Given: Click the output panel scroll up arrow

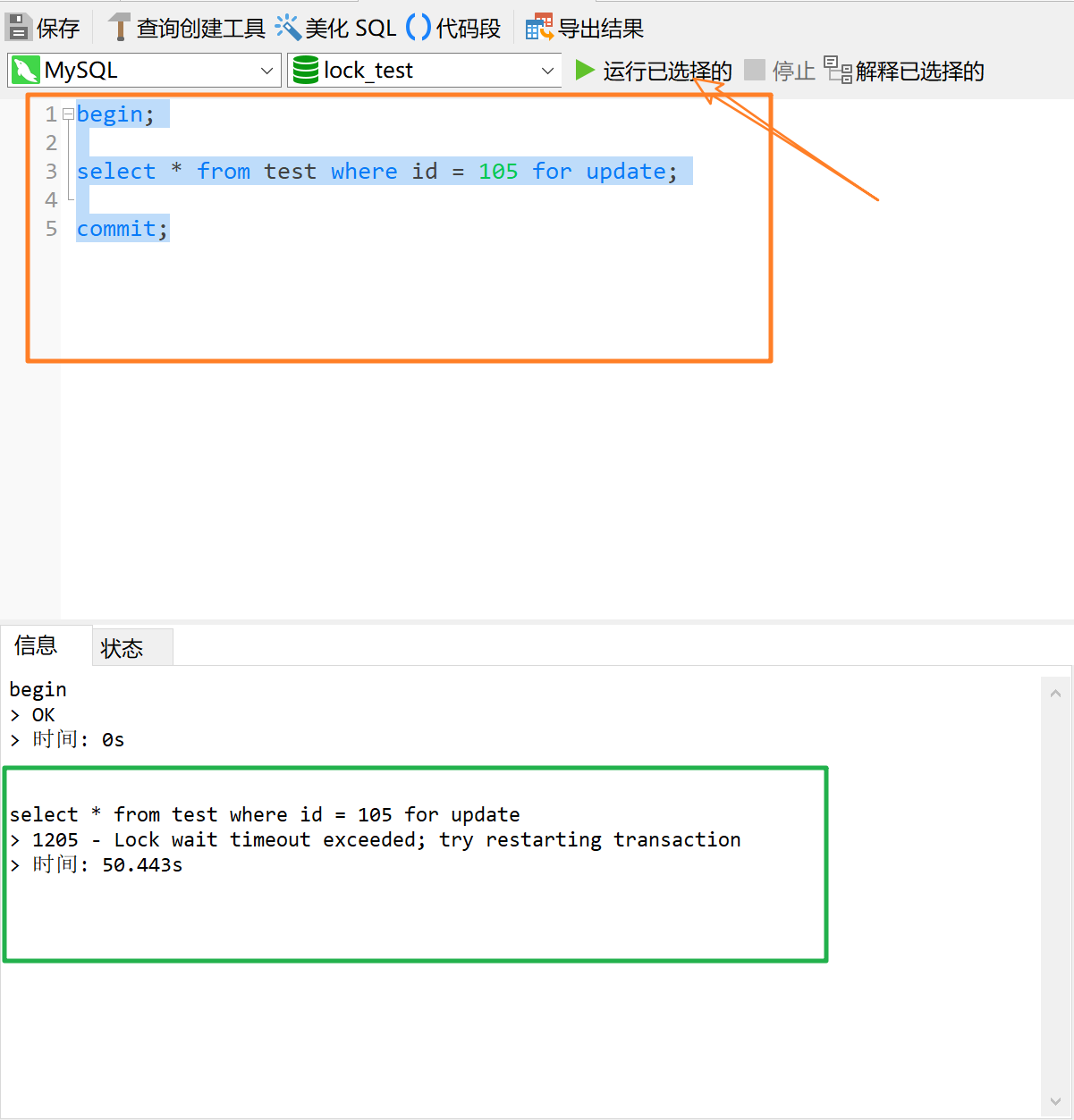Looking at the screenshot, I should click(x=1055, y=693).
